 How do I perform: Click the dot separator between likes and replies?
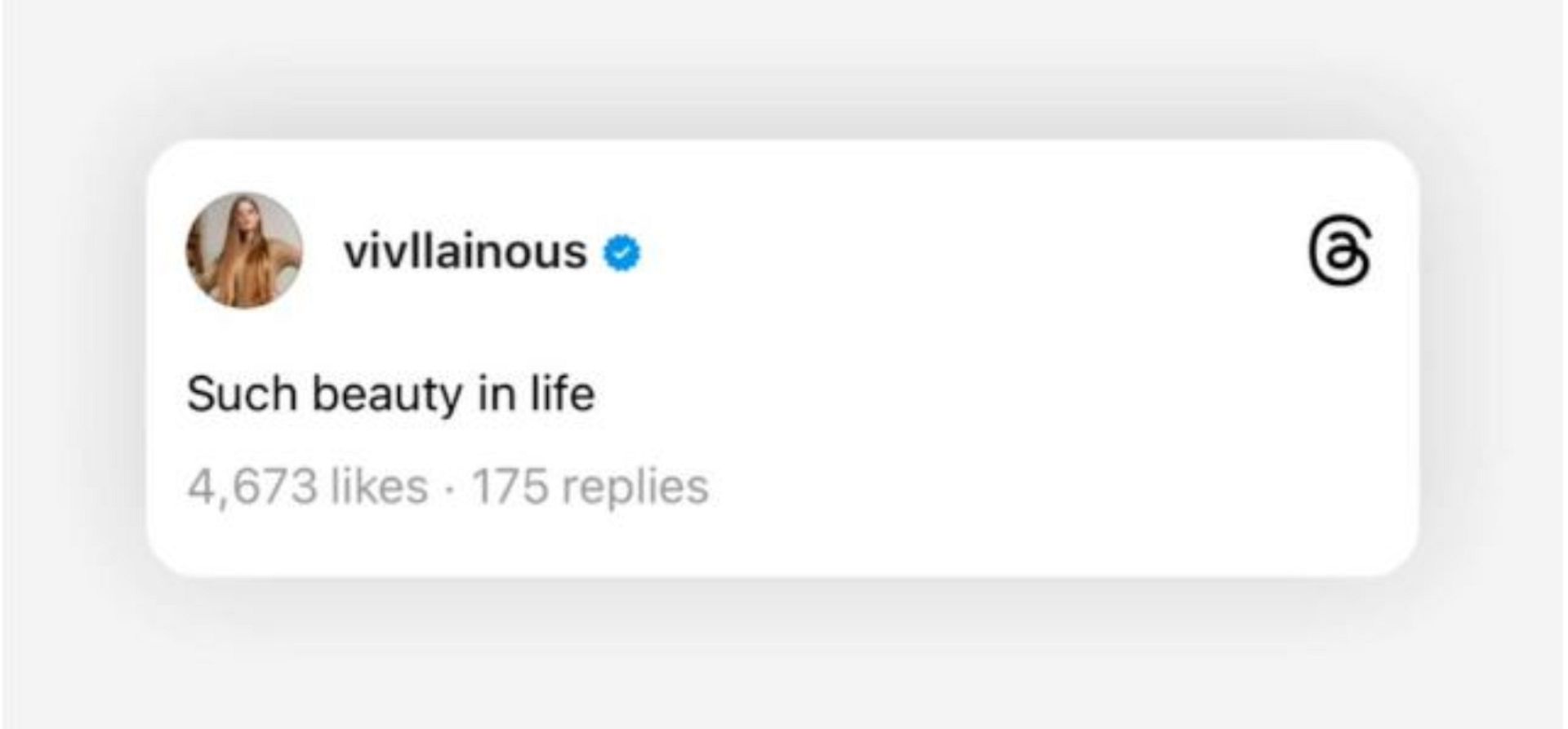pyautogui.click(x=449, y=488)
